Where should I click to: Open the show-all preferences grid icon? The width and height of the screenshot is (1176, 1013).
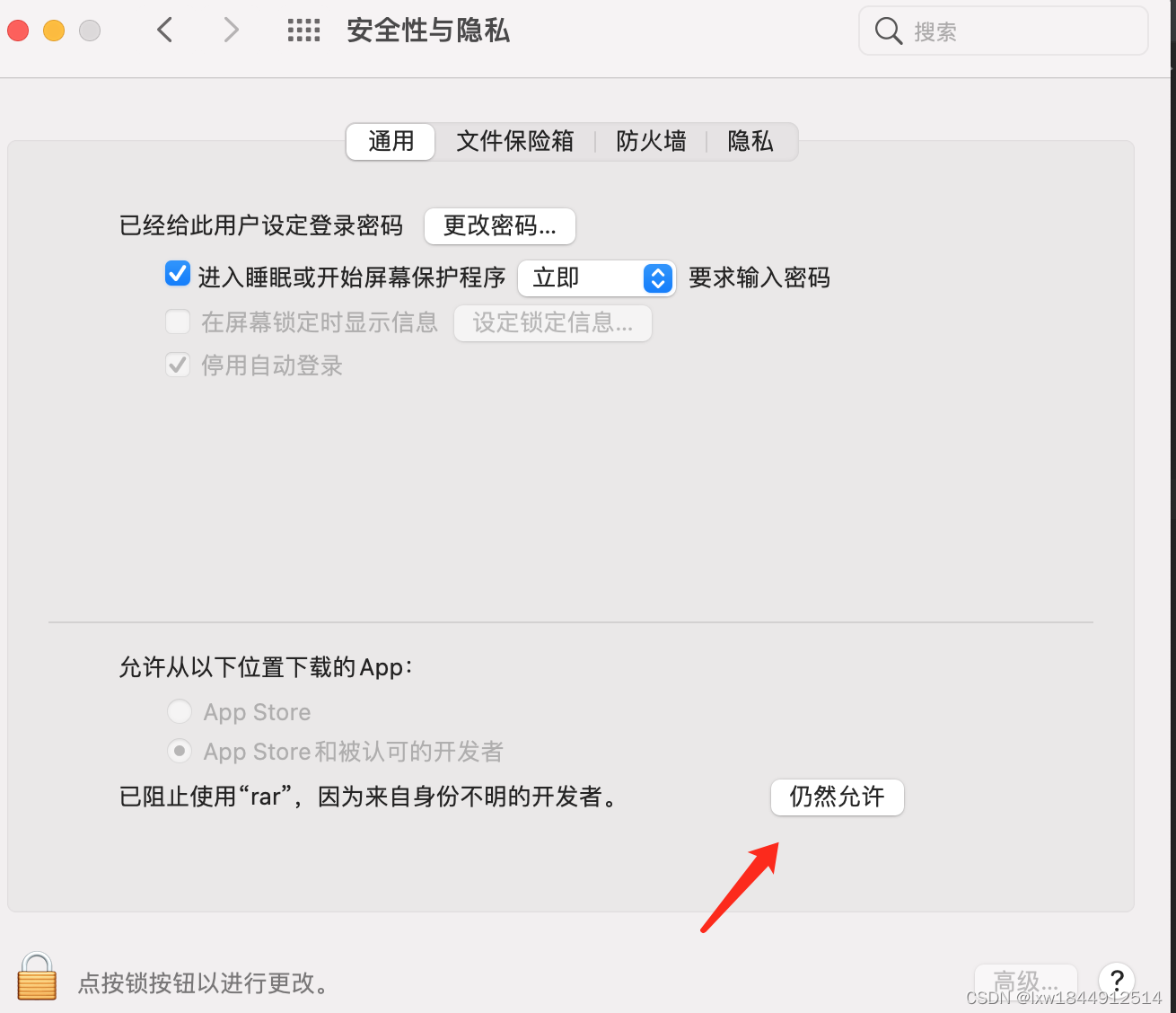point(303,31)
